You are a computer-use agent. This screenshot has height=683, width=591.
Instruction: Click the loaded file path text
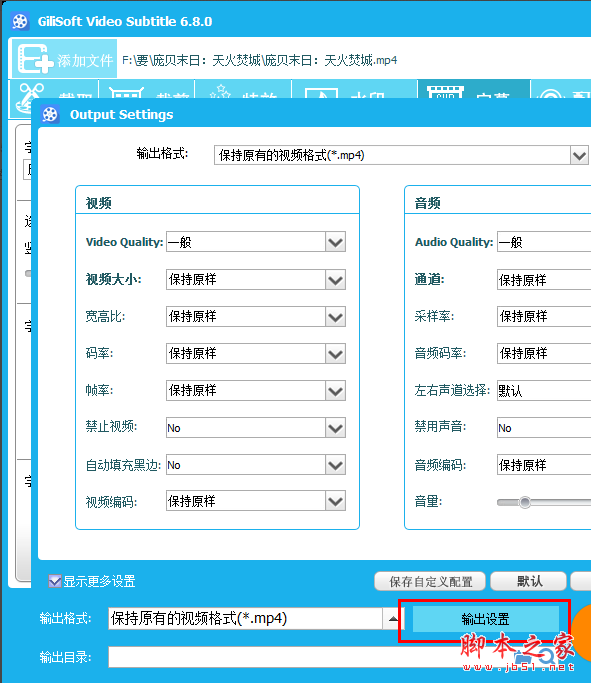click(x=260, y=60)
